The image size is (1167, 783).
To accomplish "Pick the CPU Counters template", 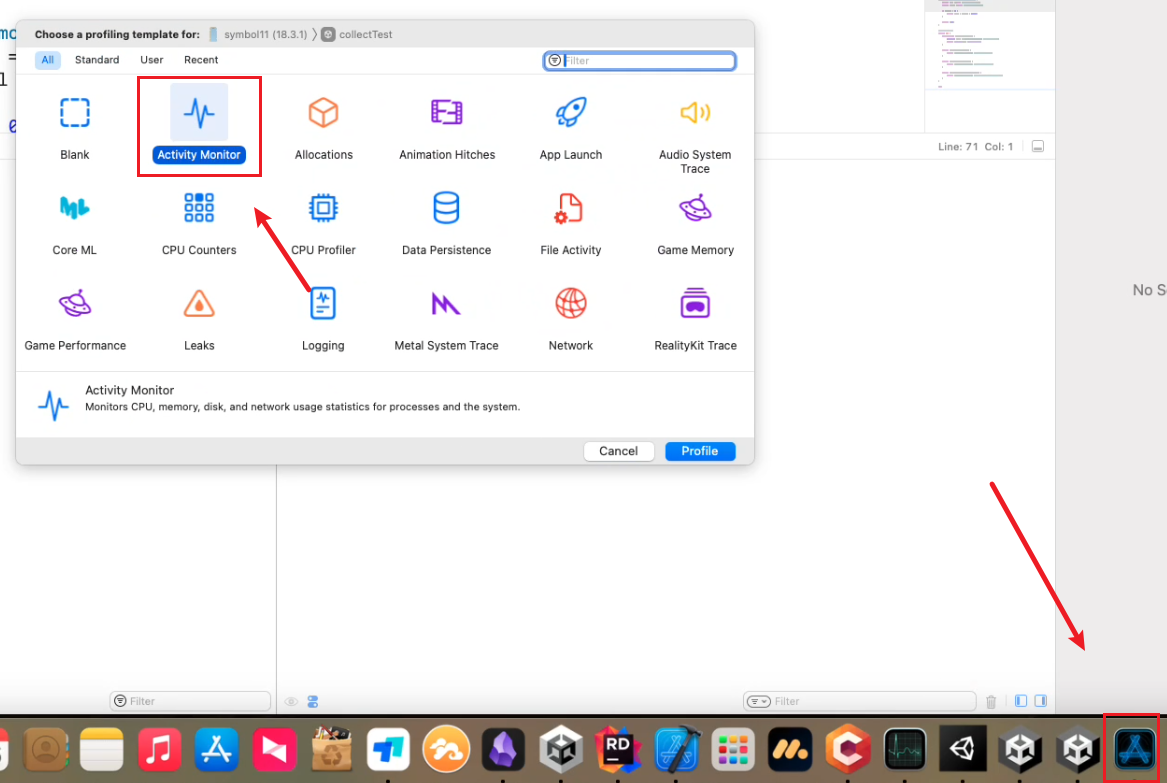I will click(x=199, y=222).
